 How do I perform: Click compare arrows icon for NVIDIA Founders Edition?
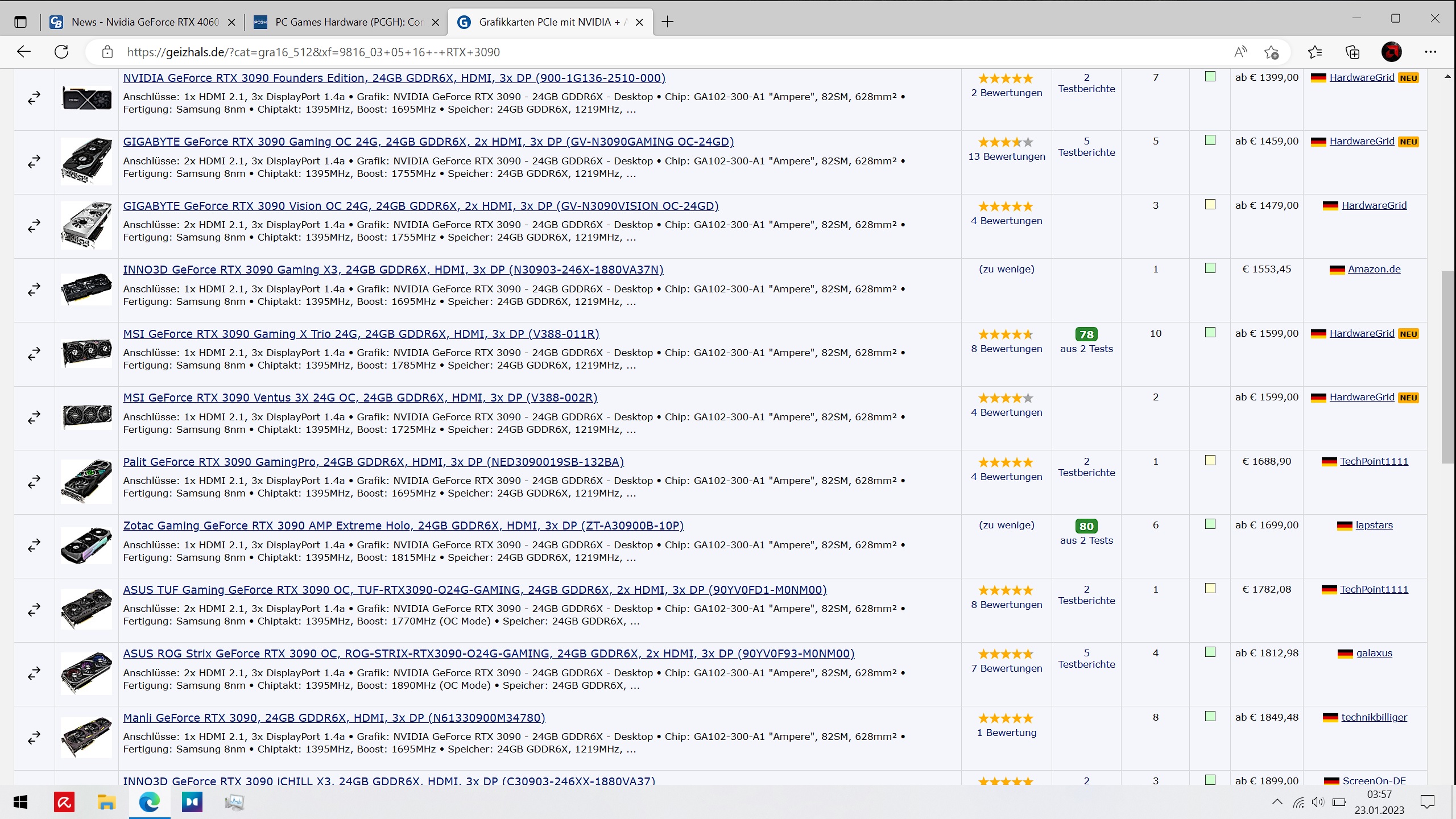click(x=34, y=98)
